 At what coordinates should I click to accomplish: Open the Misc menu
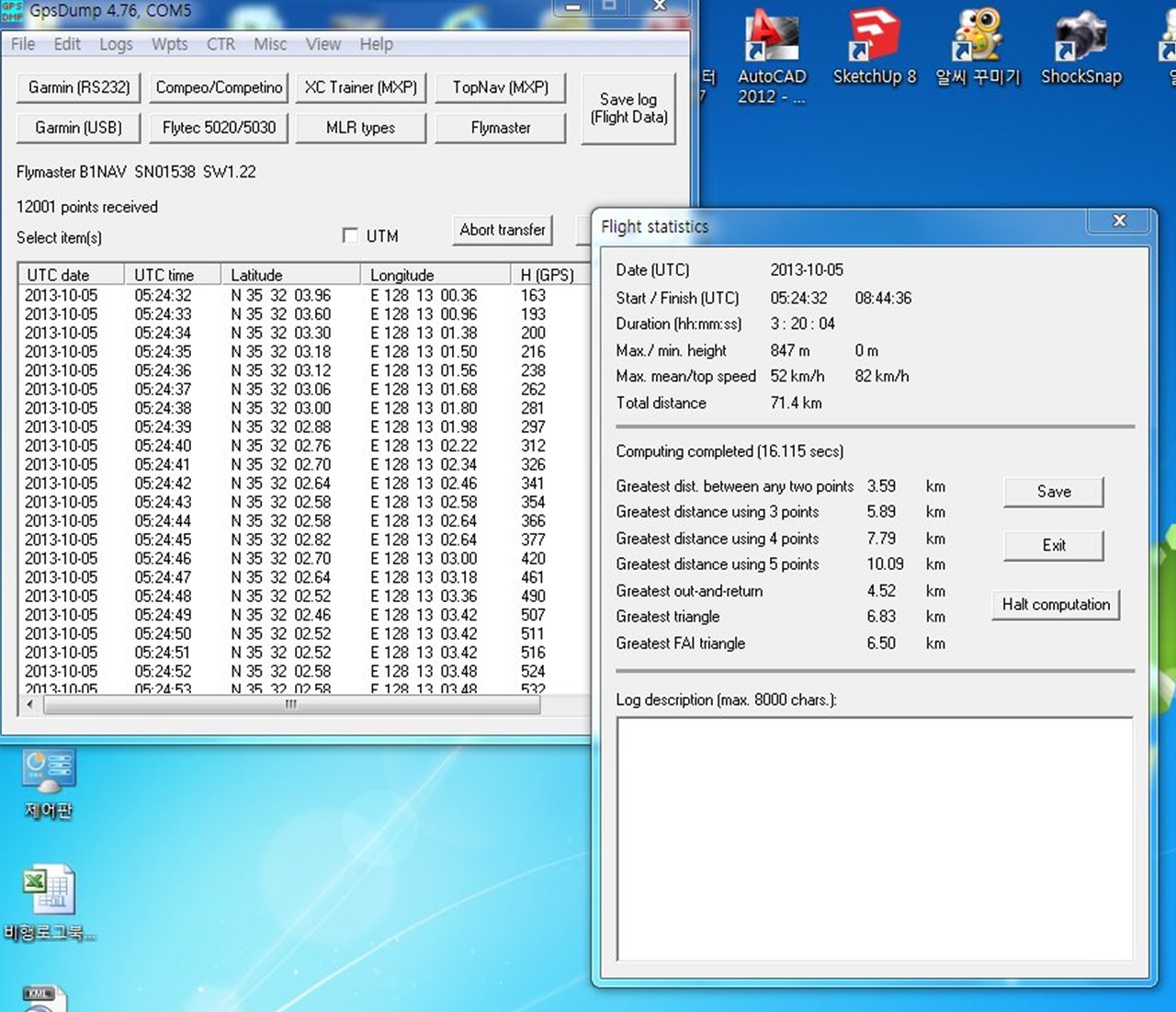[x=270, y=44]
